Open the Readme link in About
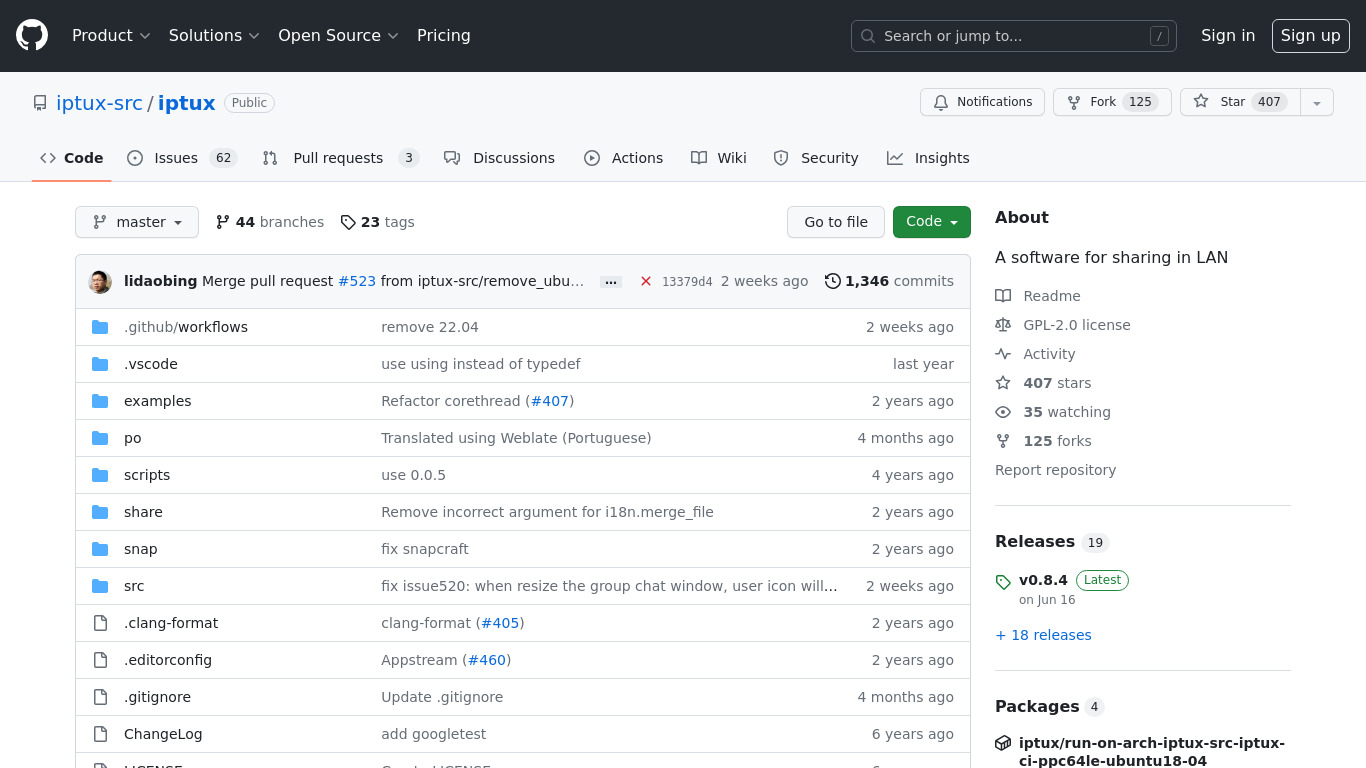The height and width of the screenshot is (768, 1366). pyautogui.click(x=1038, y=296)
